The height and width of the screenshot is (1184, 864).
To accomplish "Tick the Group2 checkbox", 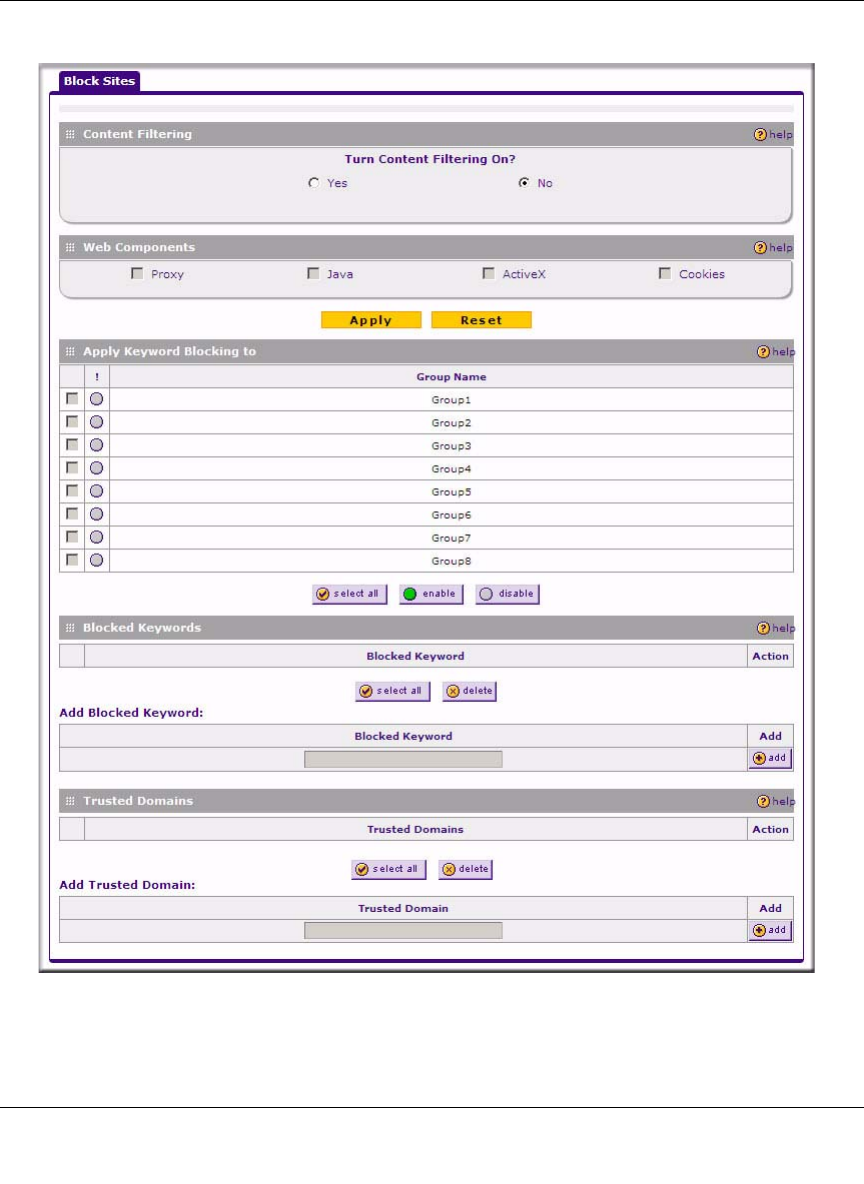I will coord(72,421).
